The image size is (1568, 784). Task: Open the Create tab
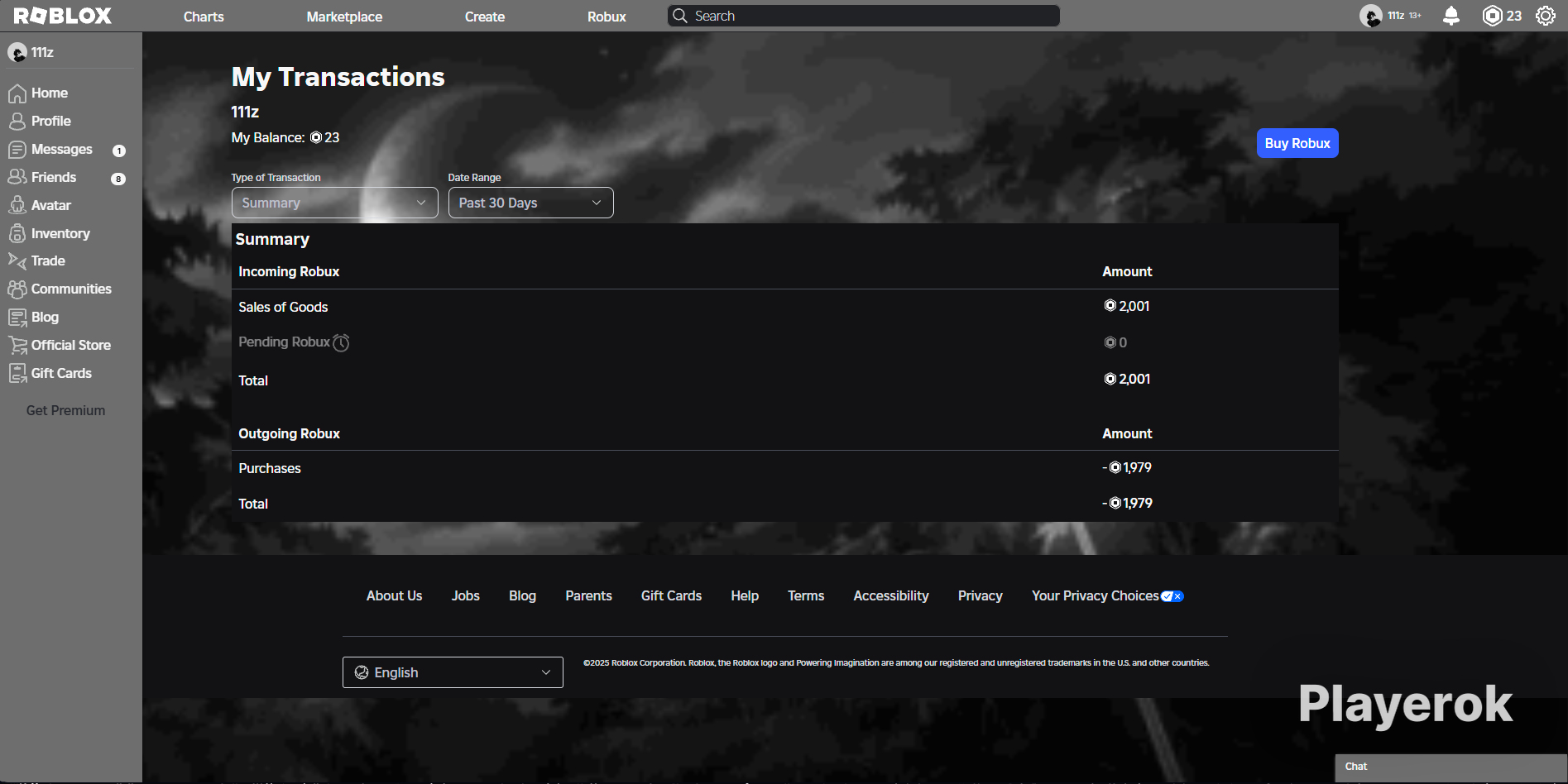click(x=485, y=17)
